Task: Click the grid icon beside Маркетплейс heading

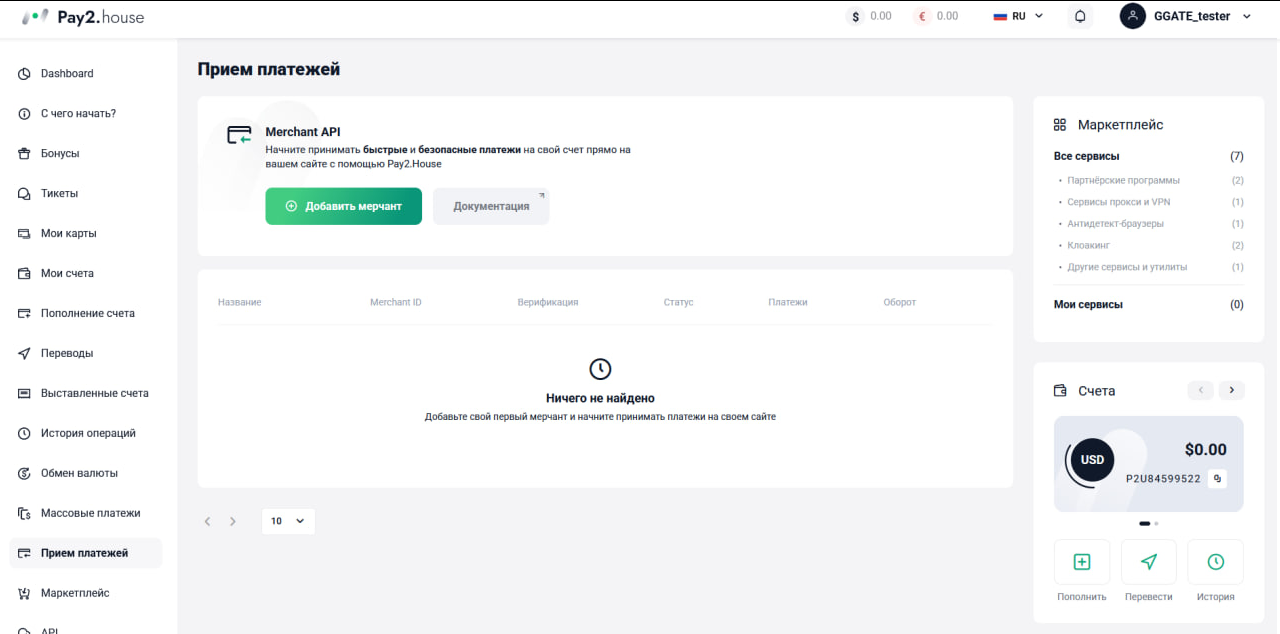Action: [x=1060, y=125]
